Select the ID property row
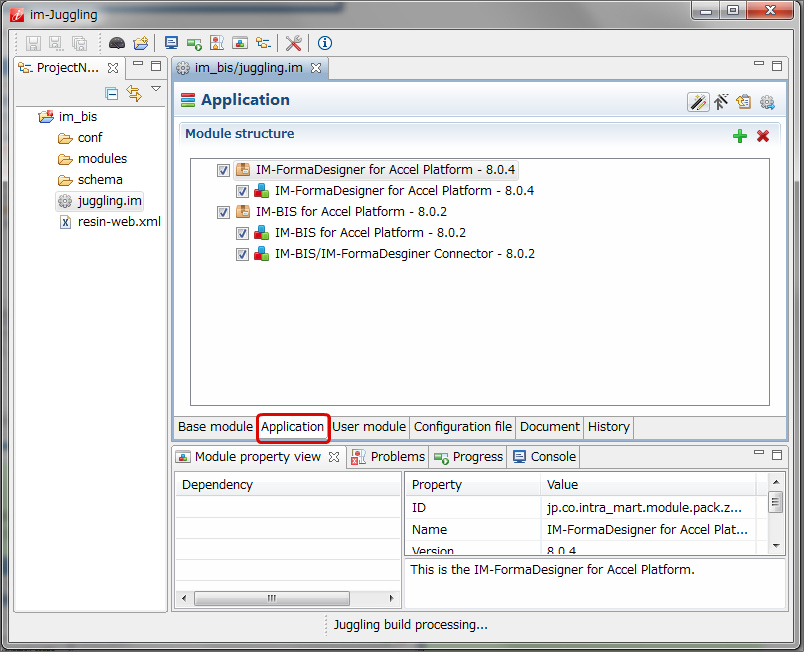Viewport: 804px width, 652px height. (581, 507)
